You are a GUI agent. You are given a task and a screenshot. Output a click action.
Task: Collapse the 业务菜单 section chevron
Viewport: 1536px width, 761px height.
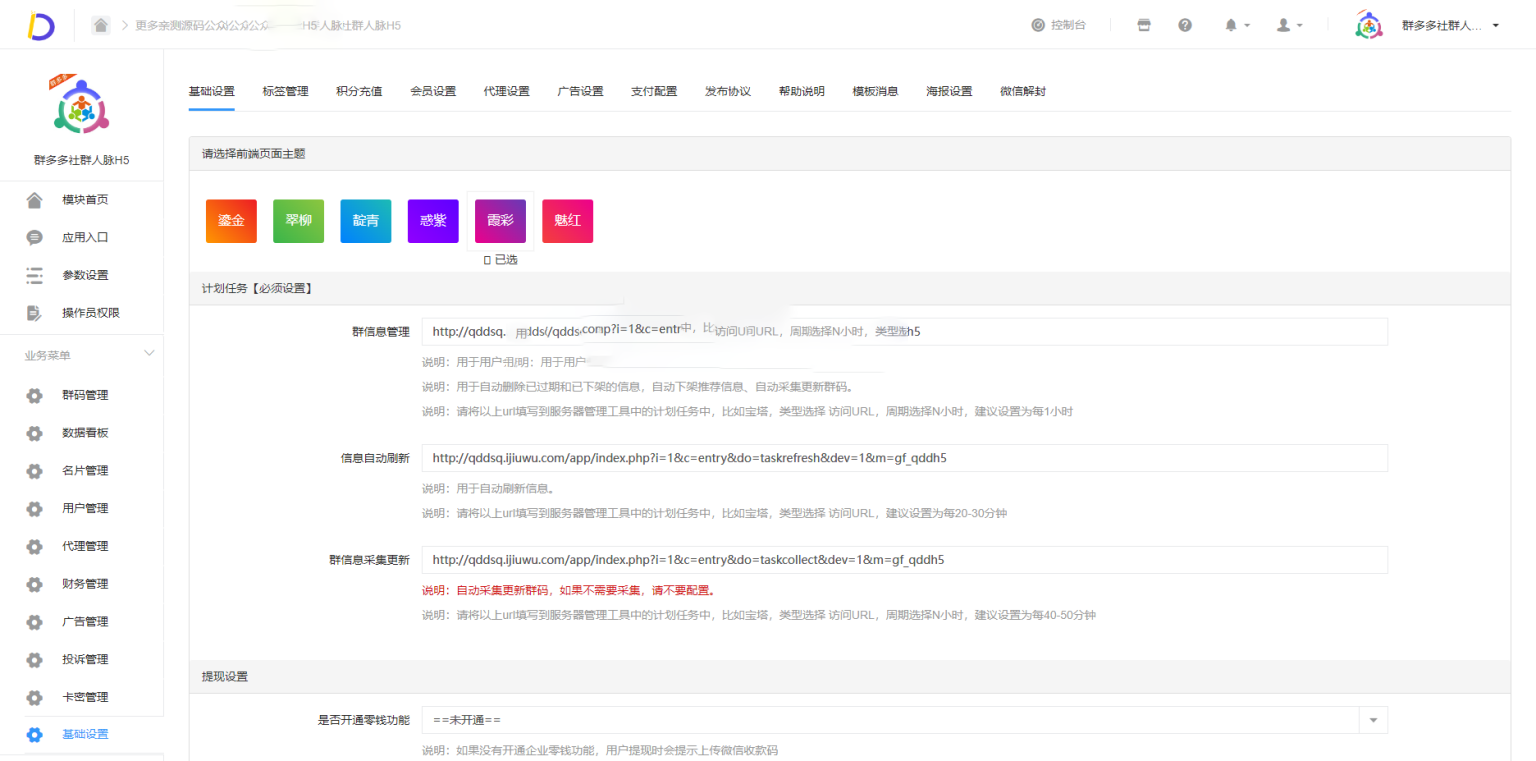pyautogui.click(x=150, y=354)
